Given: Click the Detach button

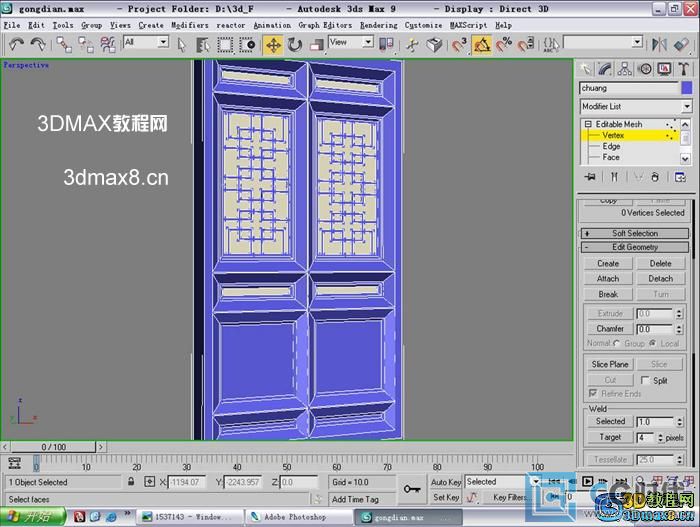Looking at the screenshot, I should (x=660, y=279).
